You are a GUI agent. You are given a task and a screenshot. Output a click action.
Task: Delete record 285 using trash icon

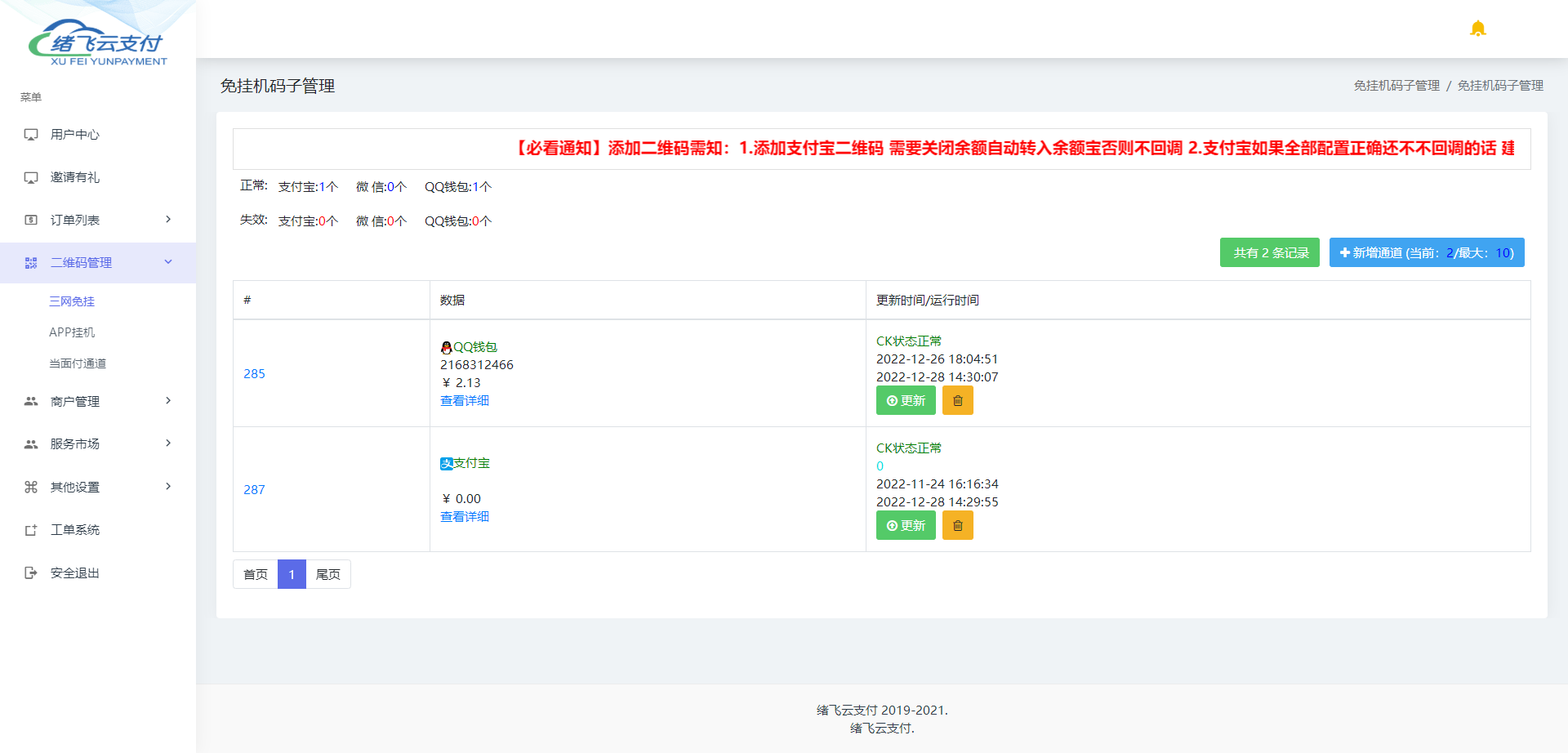coord(957,400)
